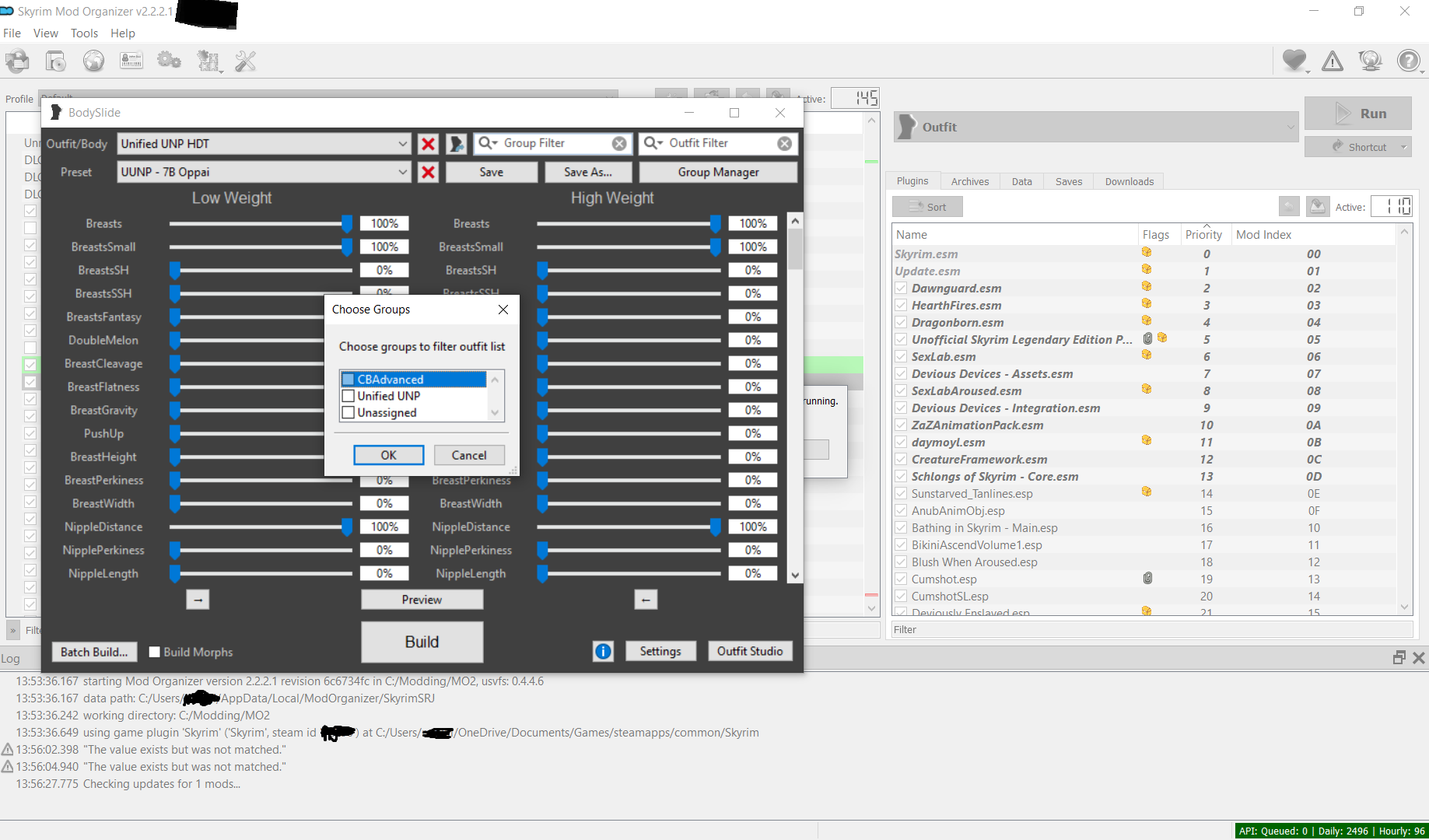Switch to the Downloads tab
The height and width of the screenshot is (840, 1429).
(x=1130, y=181)
